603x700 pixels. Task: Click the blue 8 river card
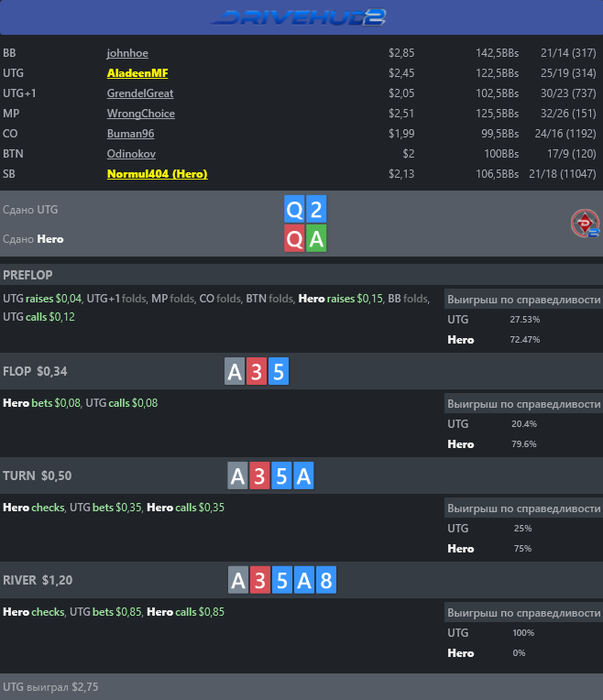(326, 580)
